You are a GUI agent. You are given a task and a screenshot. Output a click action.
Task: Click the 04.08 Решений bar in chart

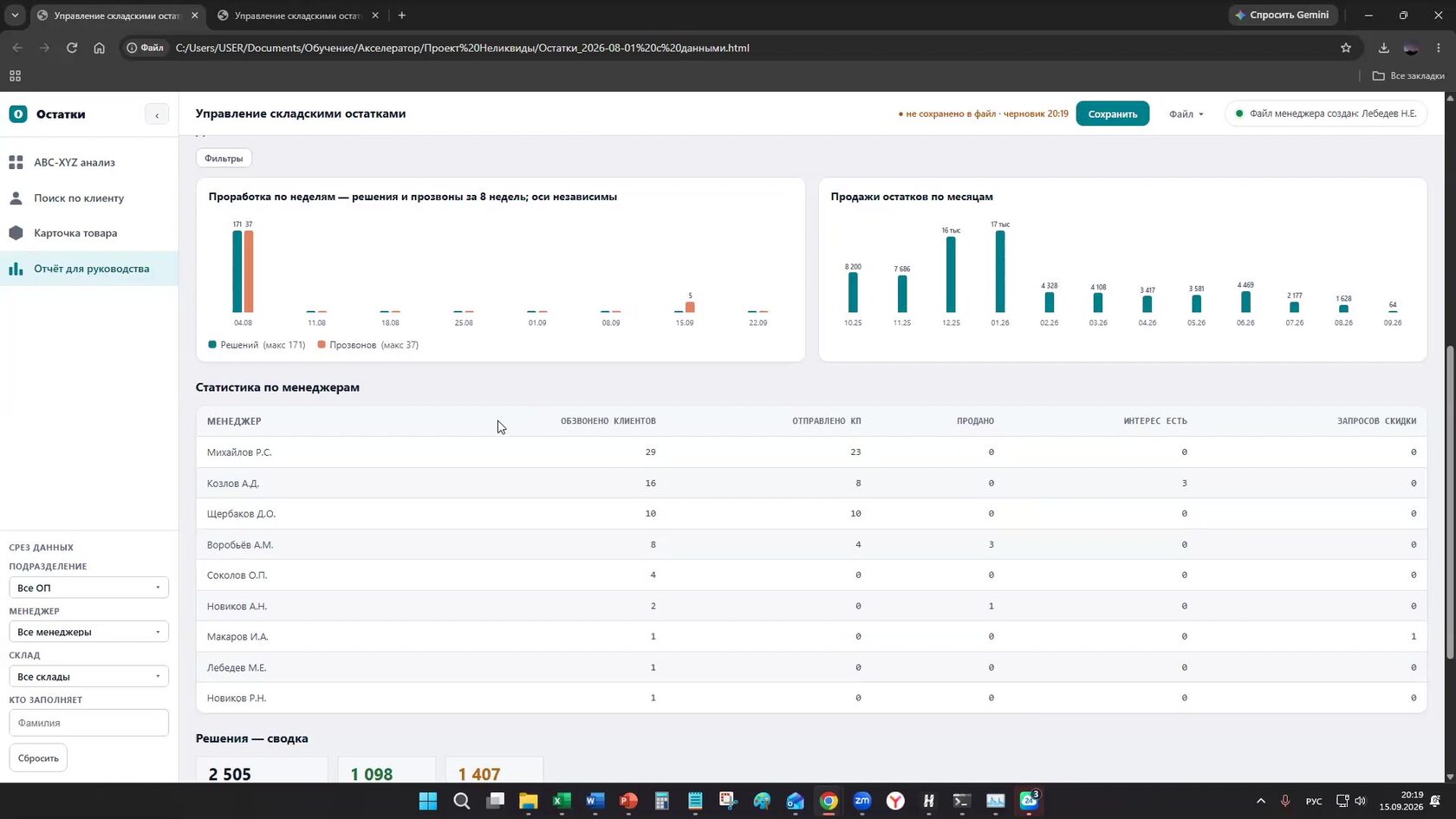tap(237, 271)
